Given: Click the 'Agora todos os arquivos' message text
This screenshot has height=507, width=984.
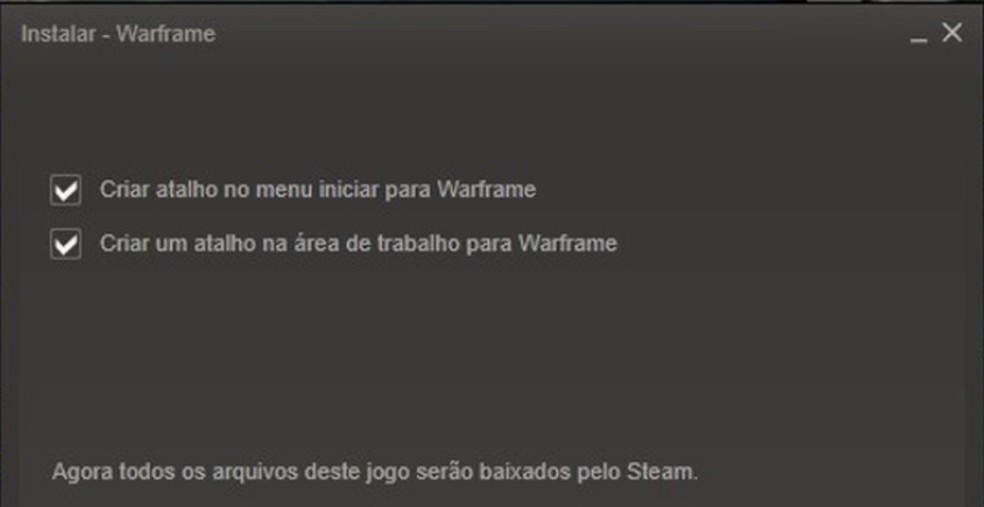Looking at the screenshot, I should coord(375,471).
